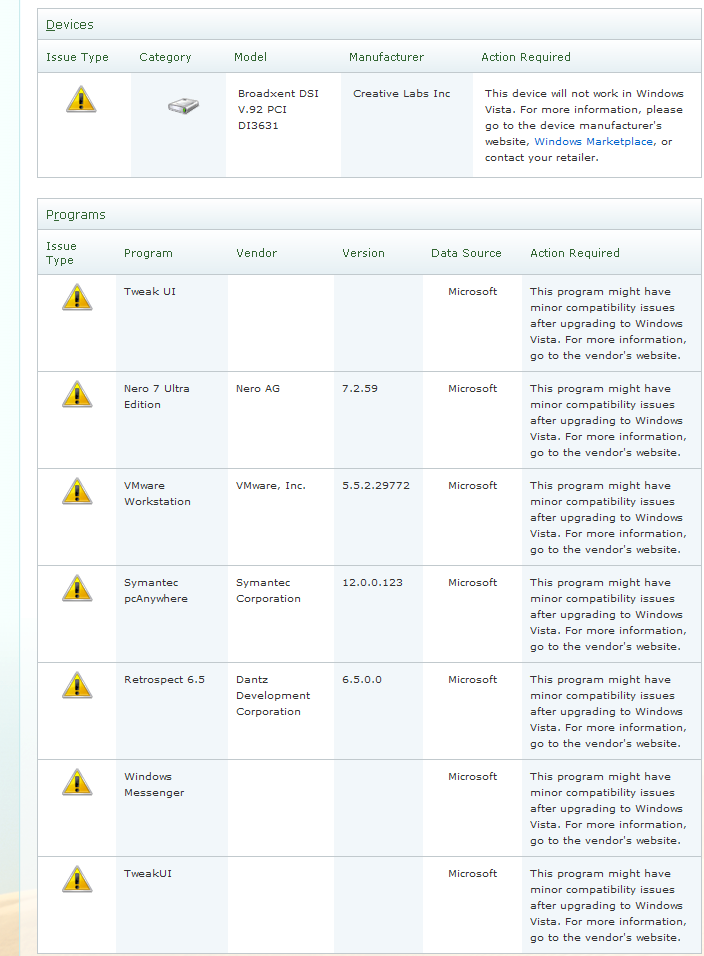The image size is (704, 956).
Task: Select Windows Messenger program name
Action: tap(154, 784)
